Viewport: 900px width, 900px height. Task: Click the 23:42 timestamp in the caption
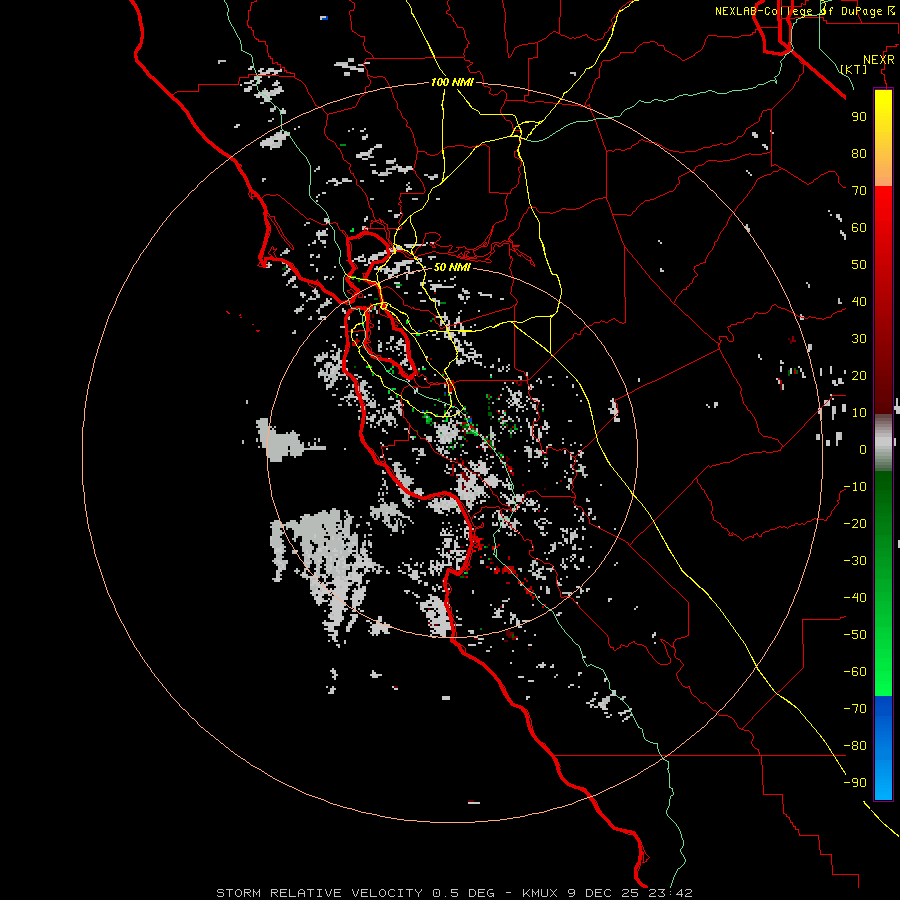(x=670, y=893)
